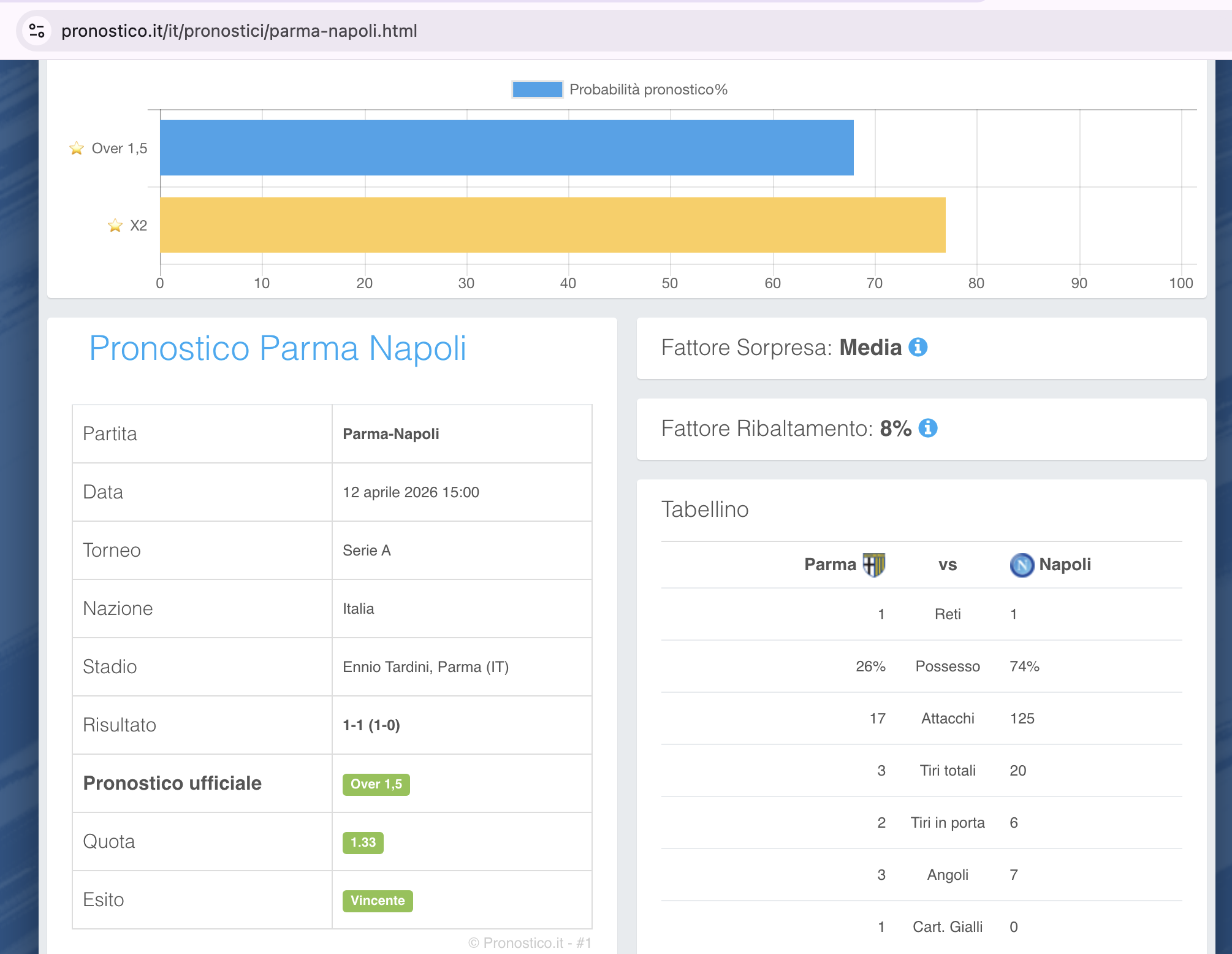
Task: Click the blue Over 1,5 chart bar
Action: coord(506,148)
